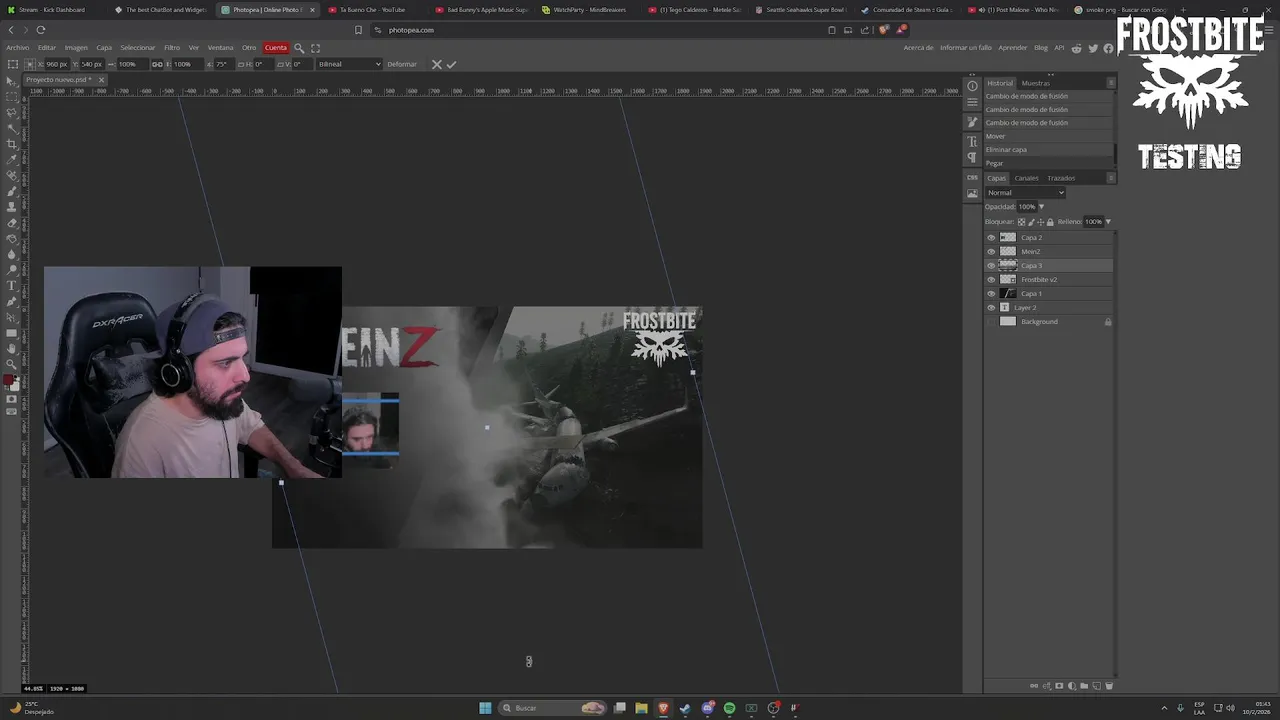Open the Brush panel icon
1280x720 pixels.
[x=973, y=122]
